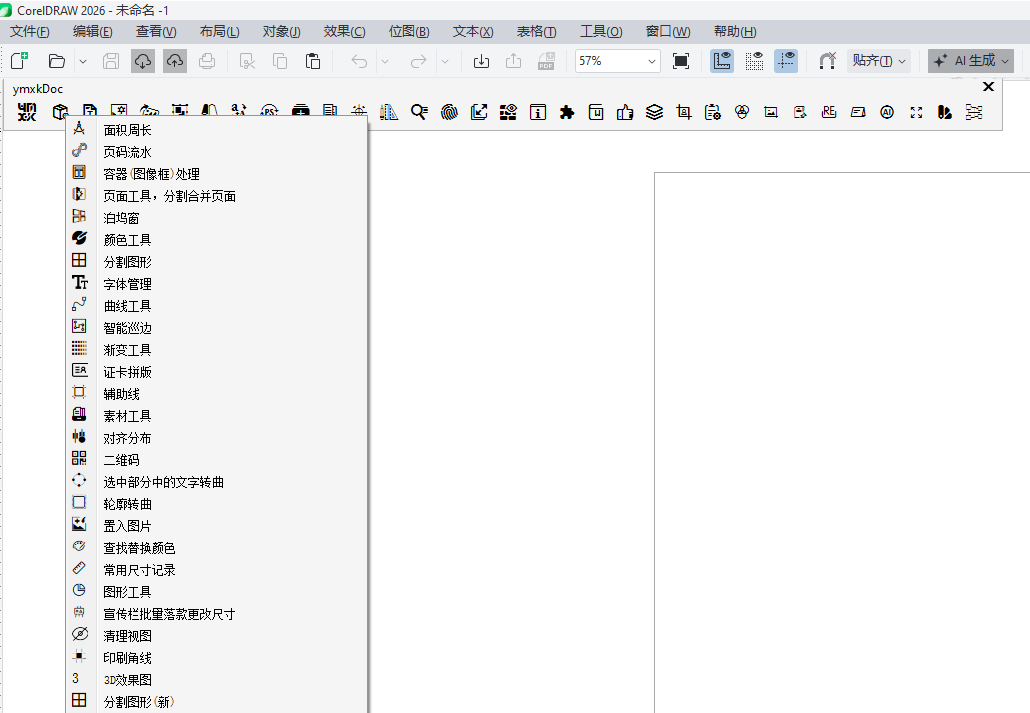Image resolution: width=1030 pixels, height=713 pixels.
Task: Click the boxed info 'i' icon
Action: pos(538,112)
